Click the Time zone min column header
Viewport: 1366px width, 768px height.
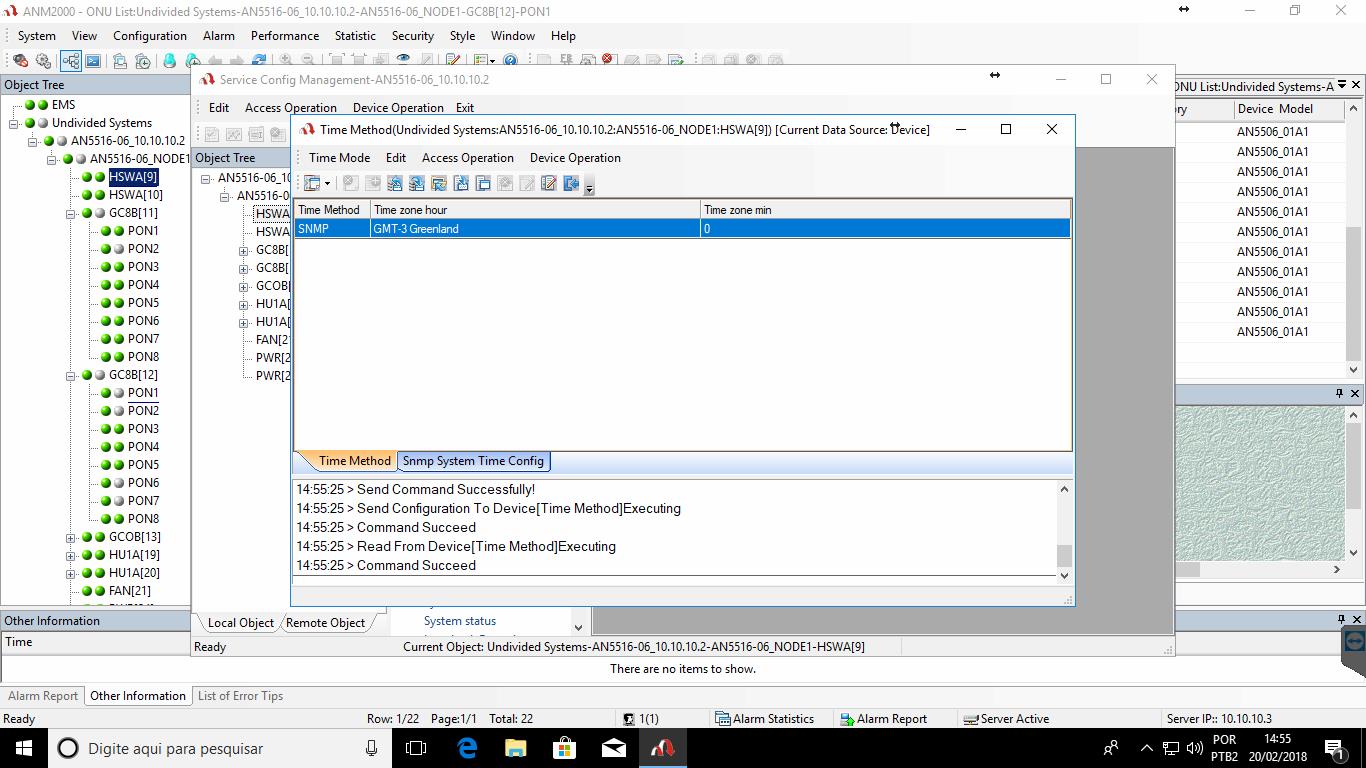coord(885,210)
